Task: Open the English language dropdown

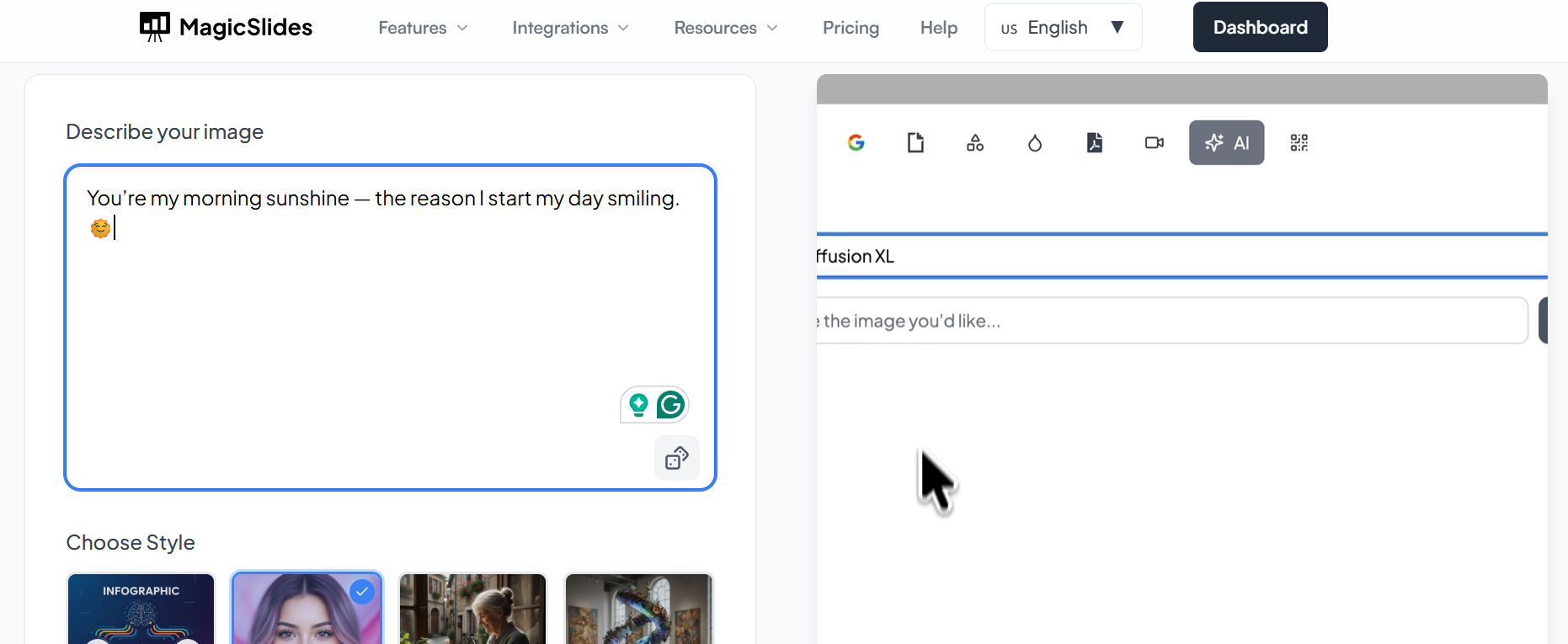Action: click(x=1063, y=28)
